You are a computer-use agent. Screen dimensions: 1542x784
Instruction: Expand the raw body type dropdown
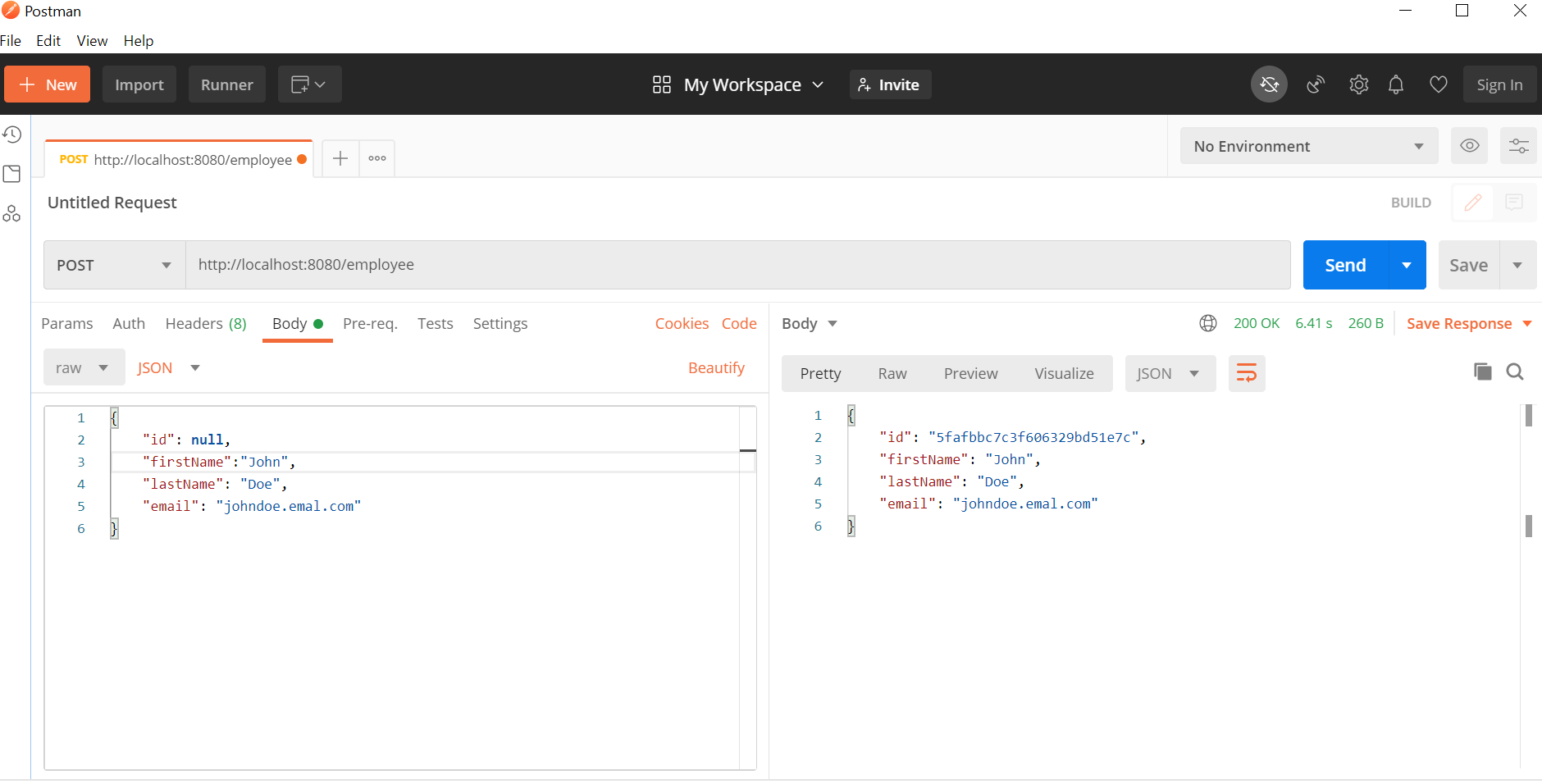[83, 368]
